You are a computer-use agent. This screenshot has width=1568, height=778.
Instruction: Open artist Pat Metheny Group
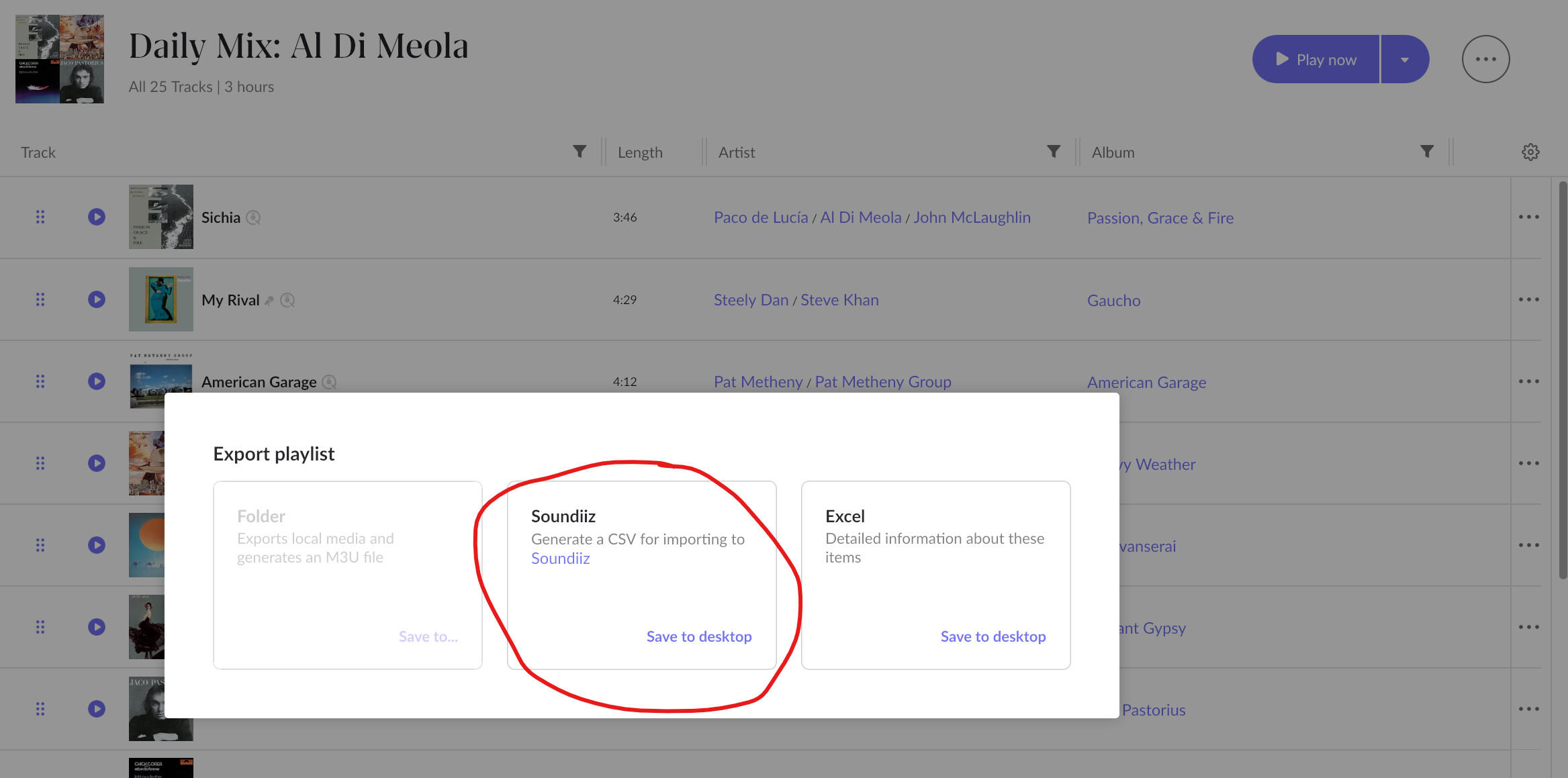[x=883, y=382]
